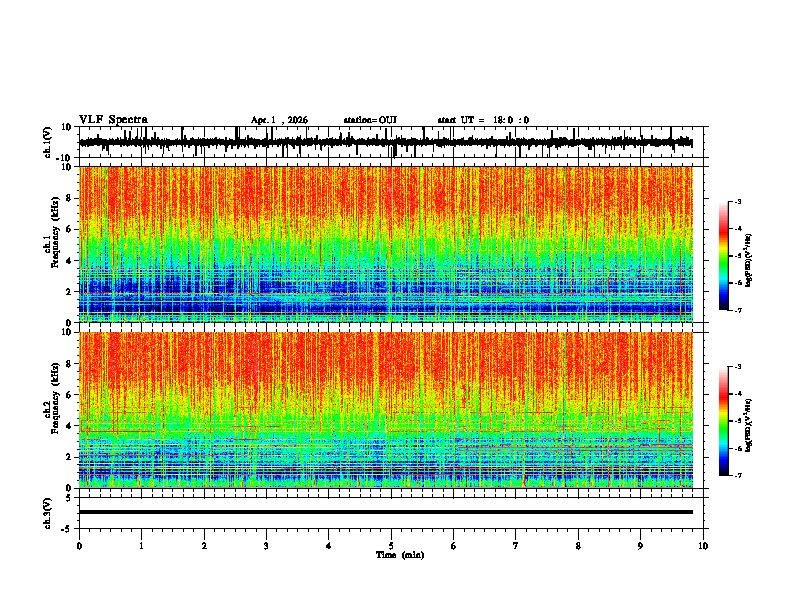Image resolution: width=792 pixels, height=612 pixels.
Task: Click the ch.2 spectrogram color bar
Action: [723, 421]
